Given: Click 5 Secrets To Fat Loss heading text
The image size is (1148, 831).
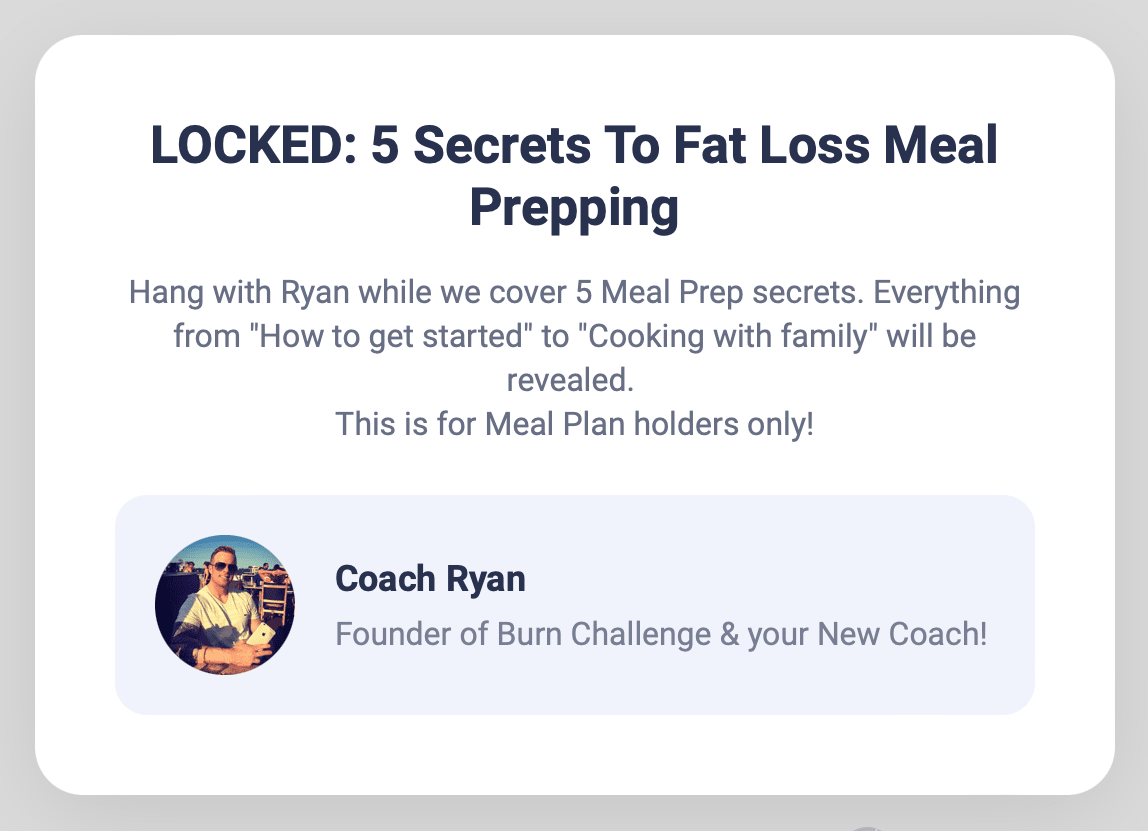Looking at the screenshot, I should (x=619, y=145).
